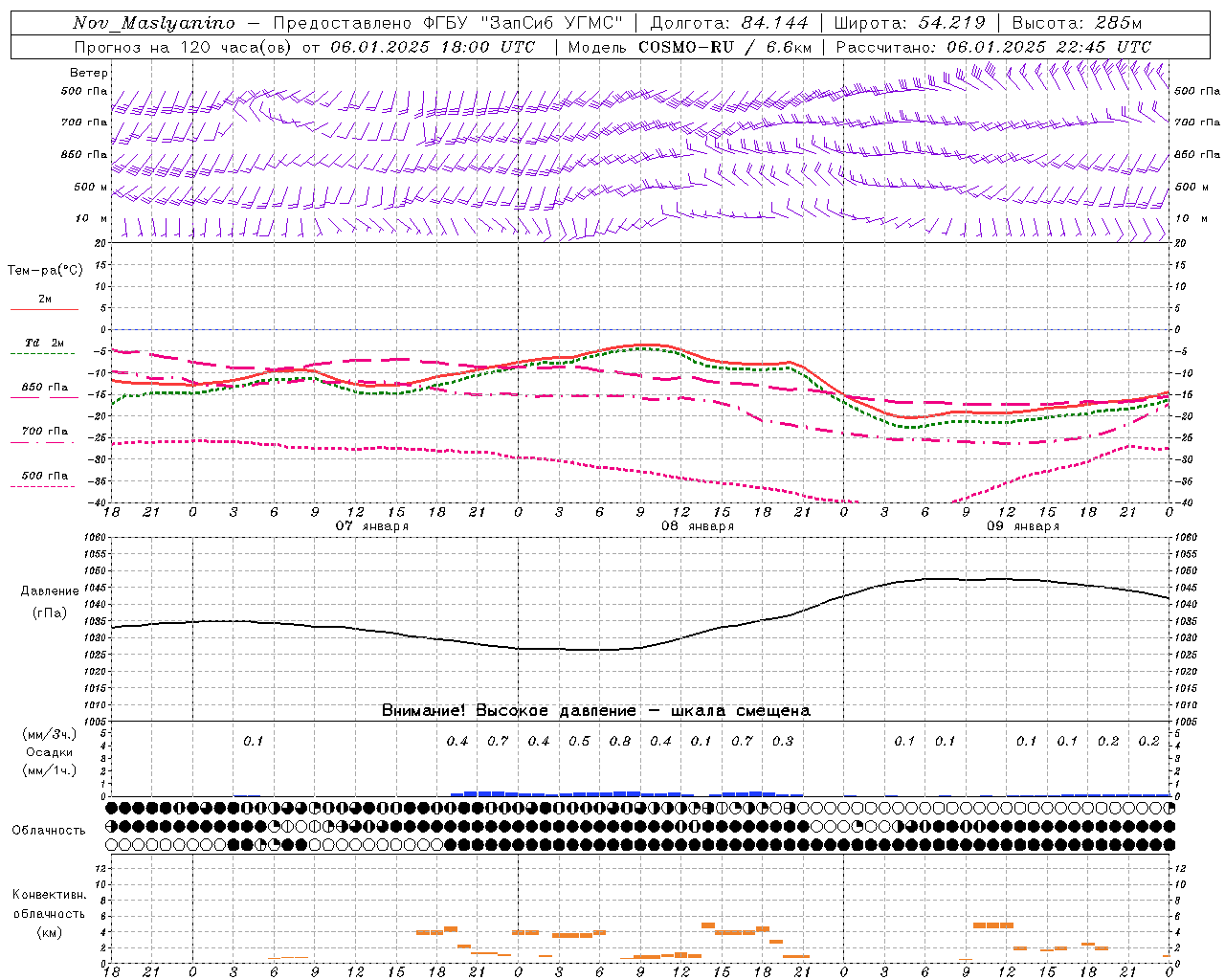
Task: Select the Тем-ра(°C) temperature panel label
Action: coord(45,271)
